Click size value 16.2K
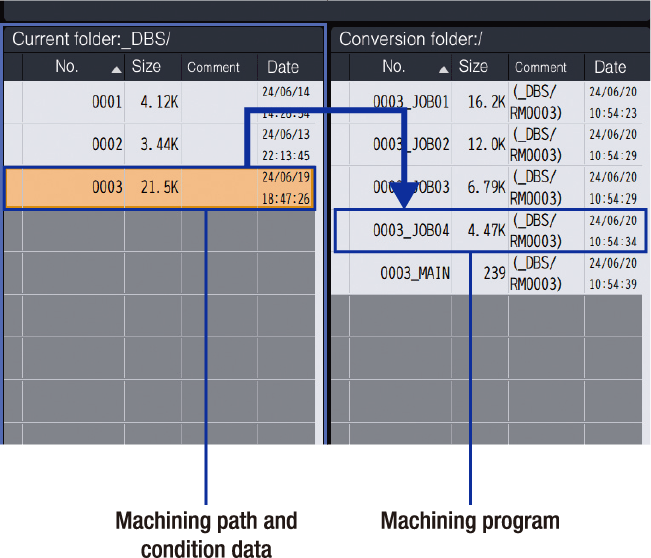This screenshot has width=651, height=558. pyautogui.click(x=487, y=102)
